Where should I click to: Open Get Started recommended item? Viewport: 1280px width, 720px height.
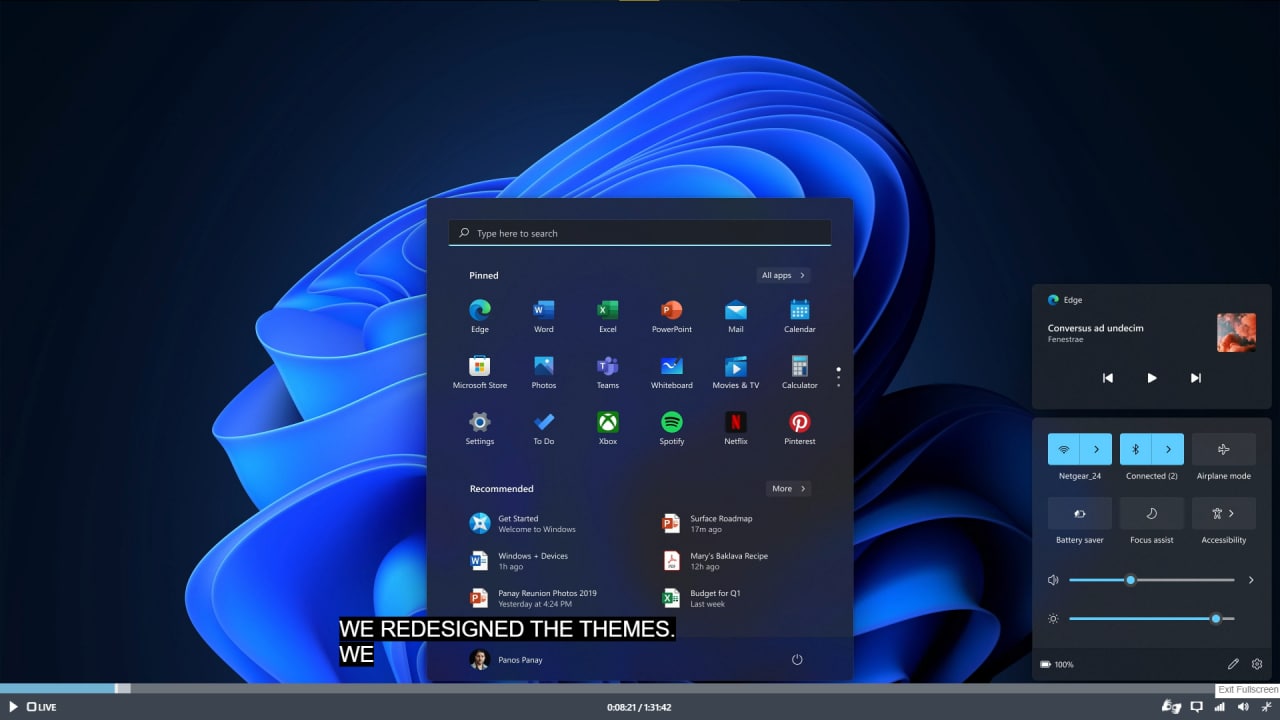tap(524, 523)
